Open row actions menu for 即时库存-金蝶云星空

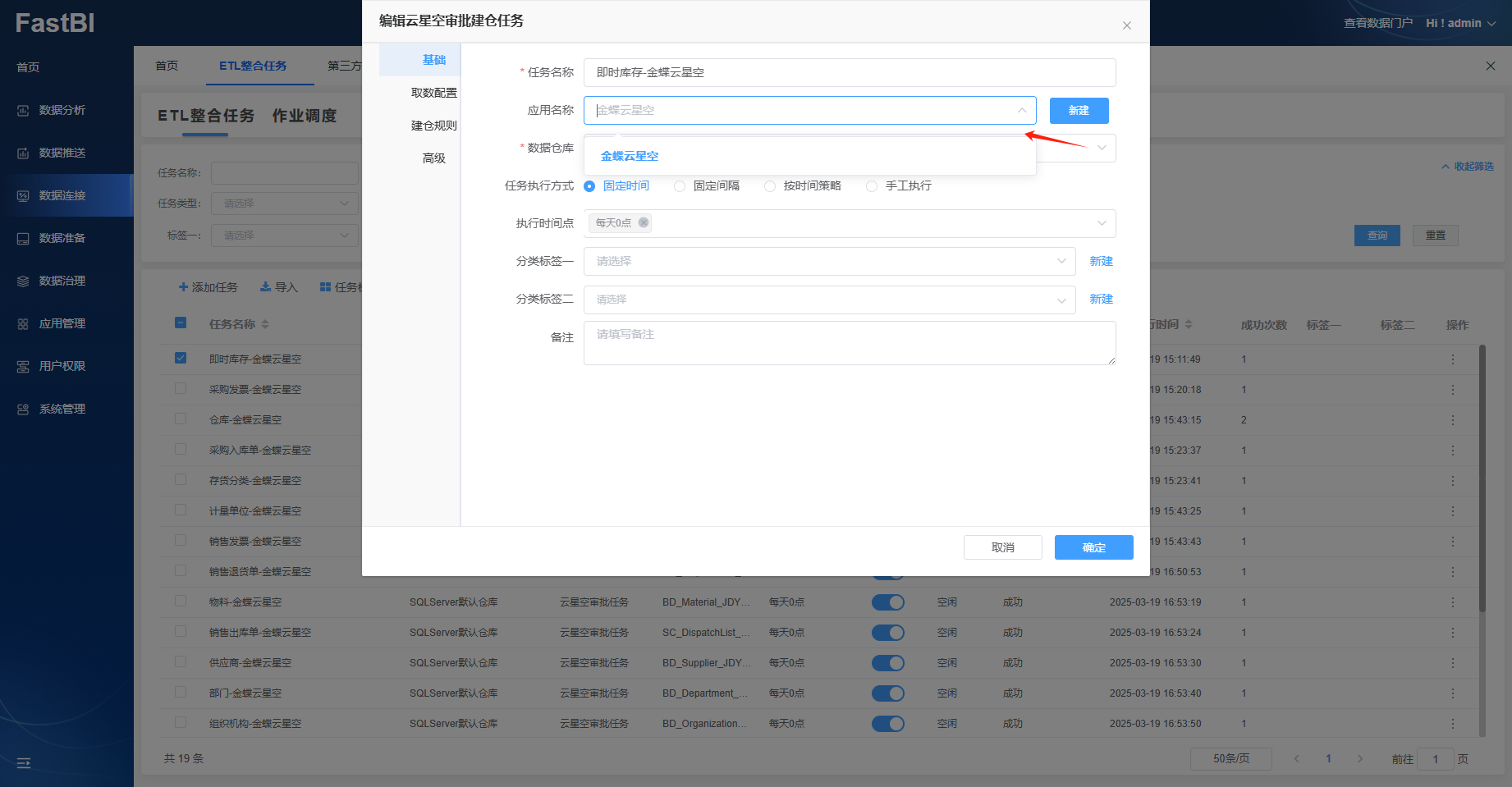pyautogui.click(x=1453, y=359)
